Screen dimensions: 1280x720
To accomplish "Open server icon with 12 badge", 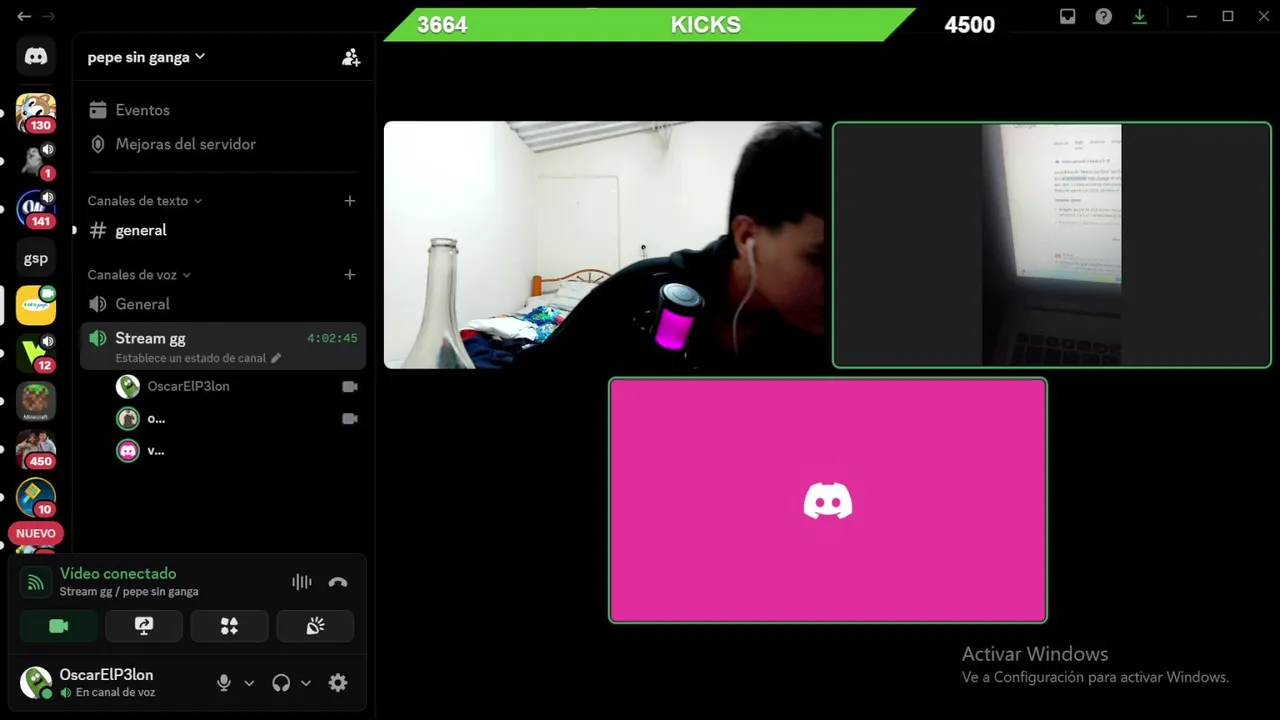I will [36, 354].
